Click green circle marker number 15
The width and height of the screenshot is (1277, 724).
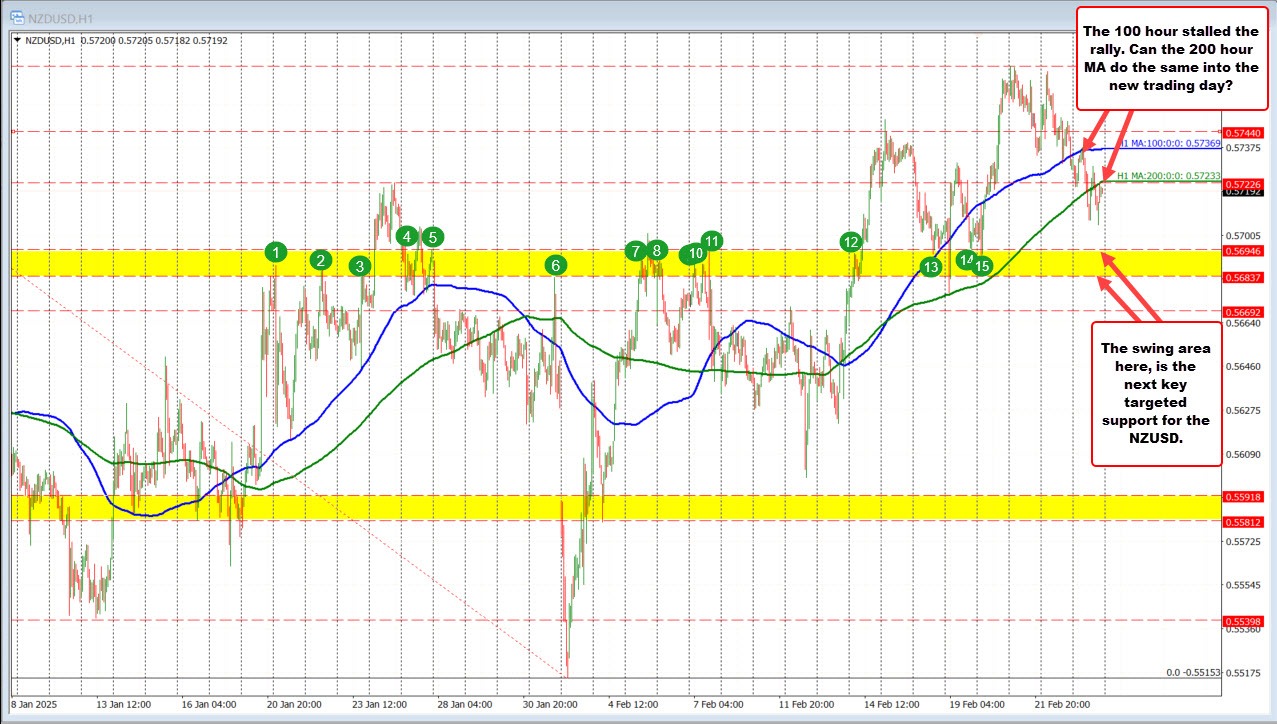click(982, 266)
